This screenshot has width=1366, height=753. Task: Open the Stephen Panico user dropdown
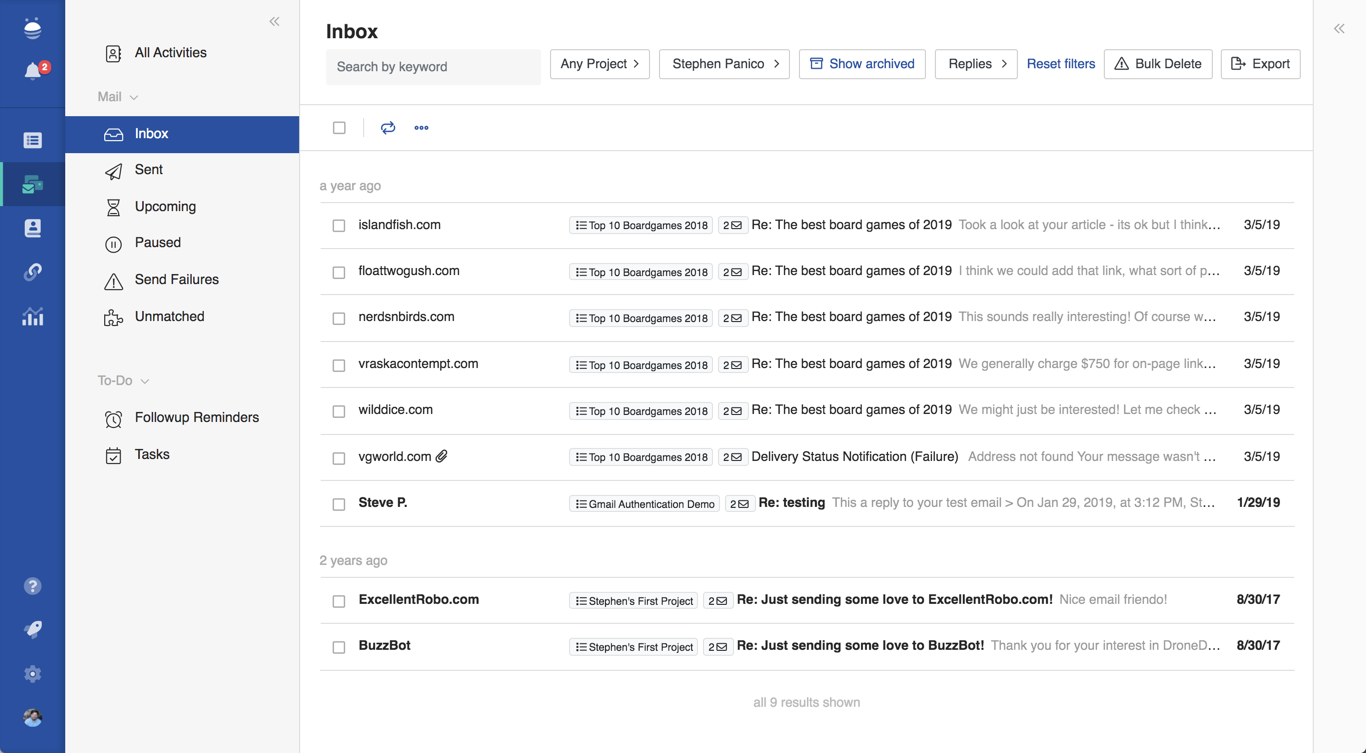[x=724, y=64]
